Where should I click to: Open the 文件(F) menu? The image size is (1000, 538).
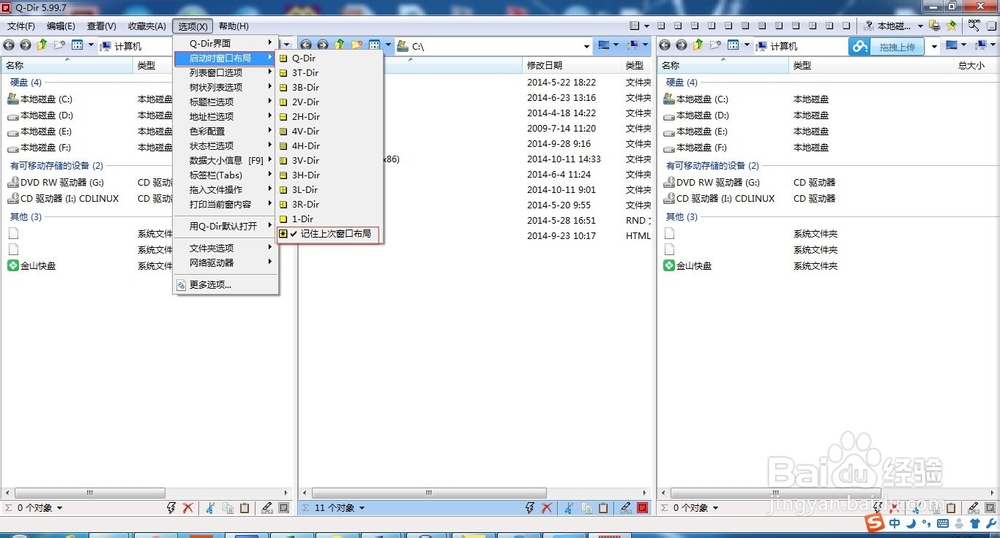coord(21,26)
